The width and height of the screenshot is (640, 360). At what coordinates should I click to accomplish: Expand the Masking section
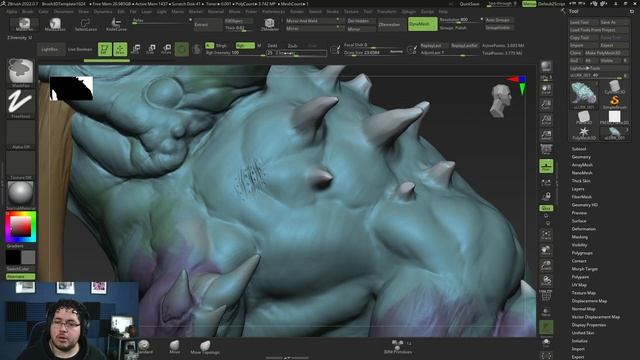(x=580, y=237)
